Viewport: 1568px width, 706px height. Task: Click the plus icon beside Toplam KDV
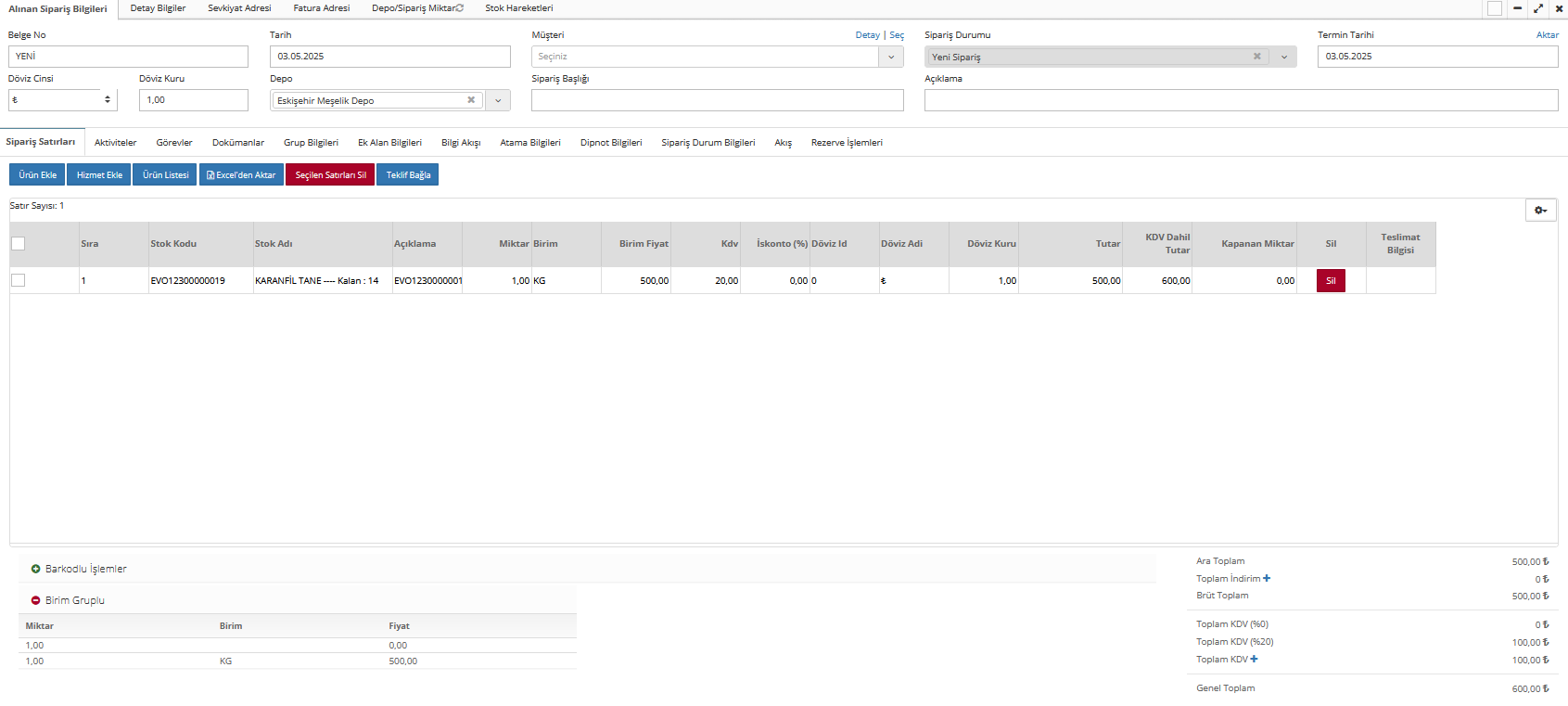[x=1255, y=660]
